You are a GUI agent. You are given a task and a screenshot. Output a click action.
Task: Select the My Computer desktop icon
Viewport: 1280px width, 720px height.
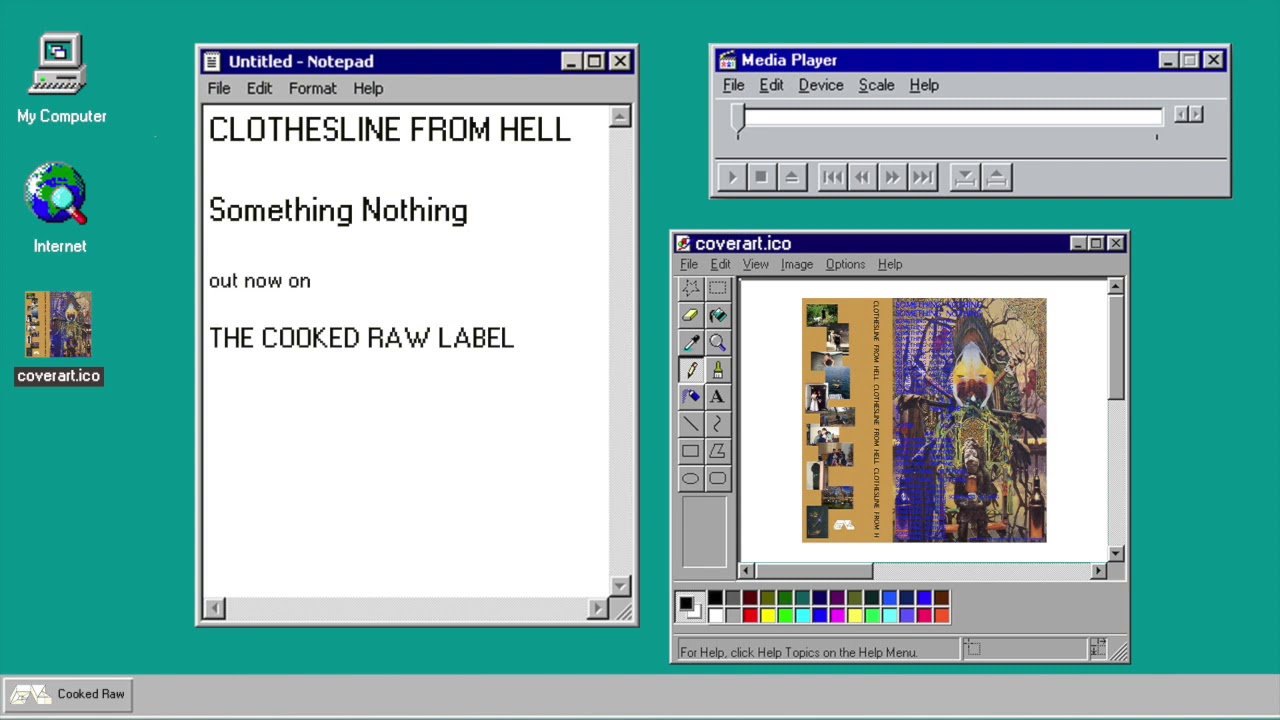(x=61, y=79)
